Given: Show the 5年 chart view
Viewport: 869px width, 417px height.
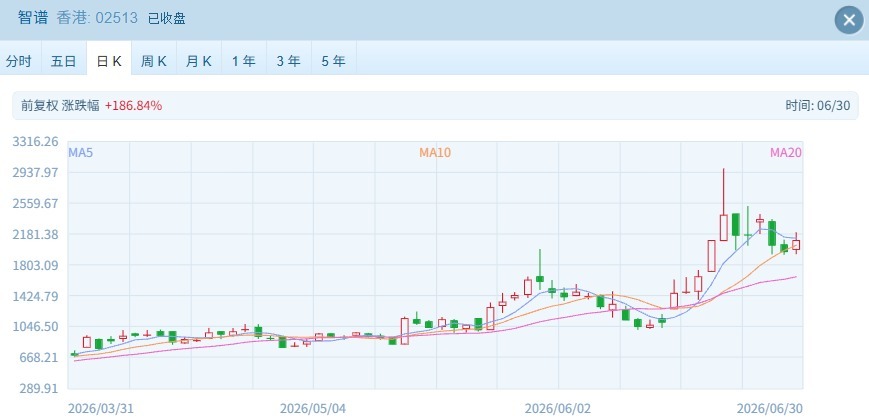Looking at the screenshot, I should click(x=333, y=60).
